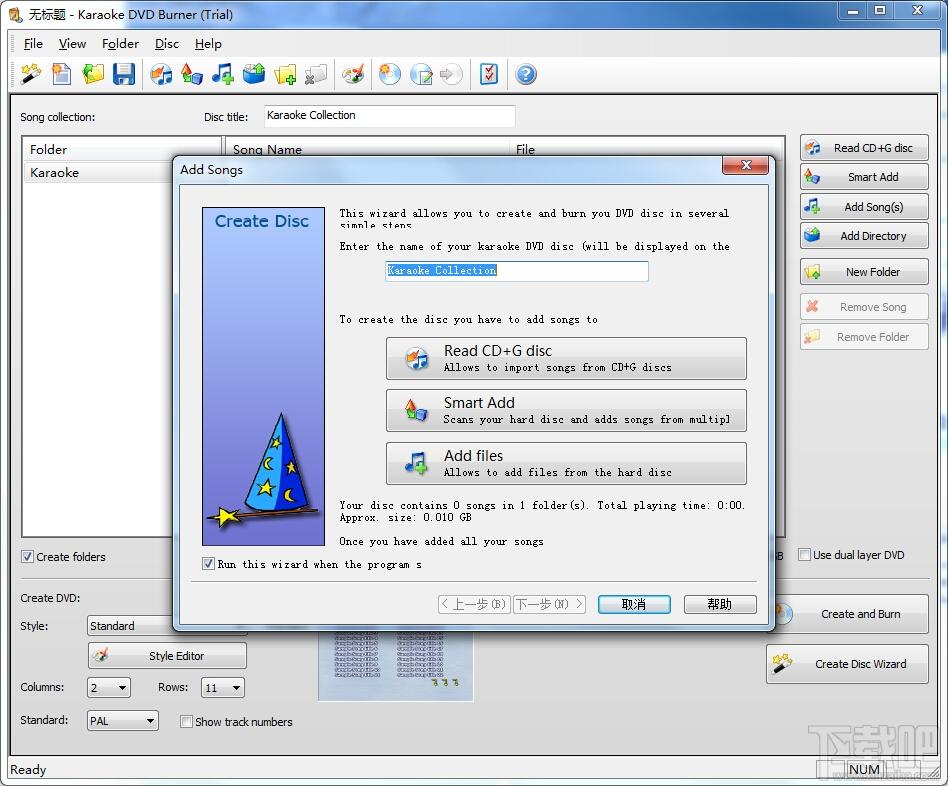Click the Song Name column header

click(x=366, y=149)
